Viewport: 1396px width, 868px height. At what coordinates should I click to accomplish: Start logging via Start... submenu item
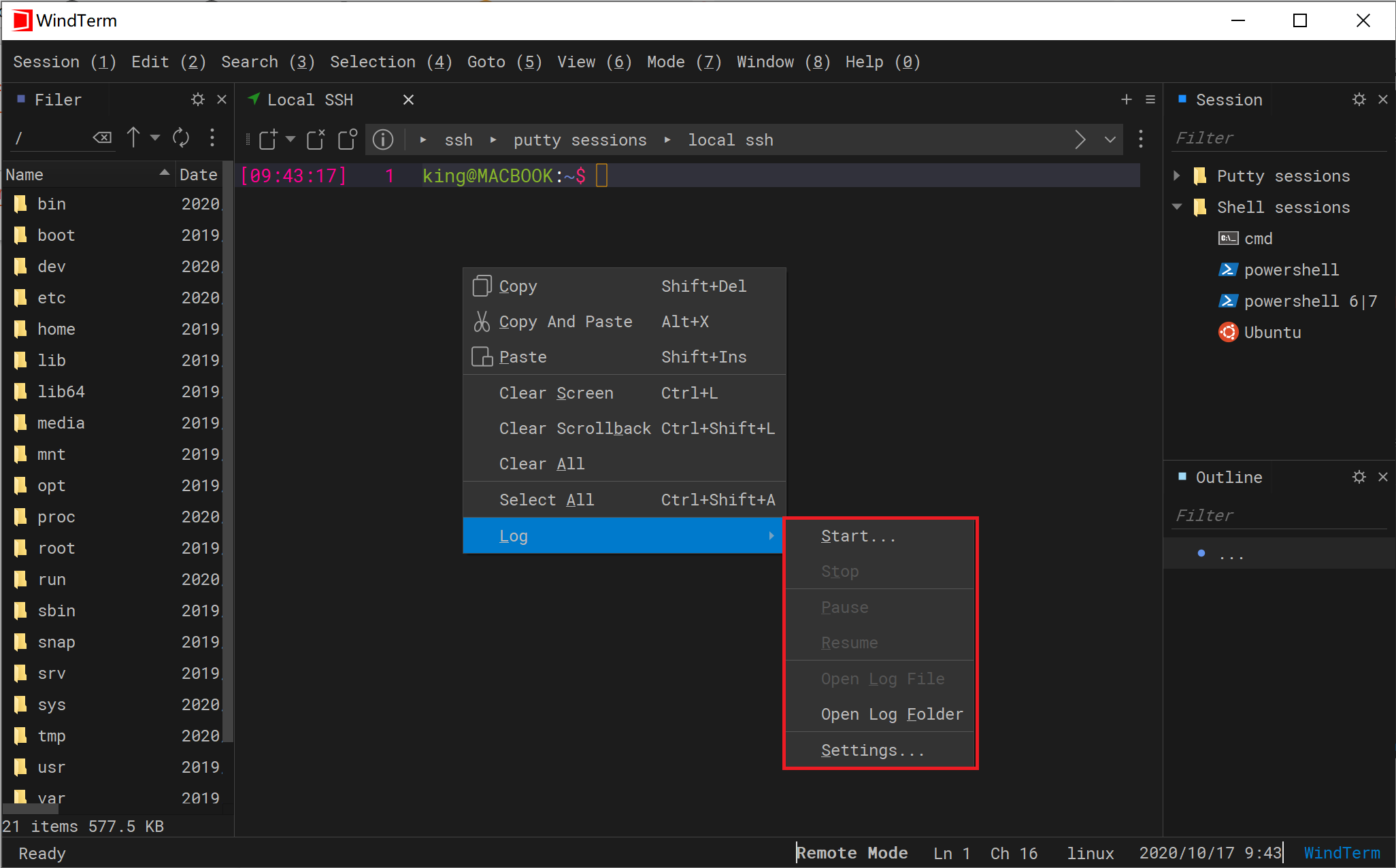880,536
